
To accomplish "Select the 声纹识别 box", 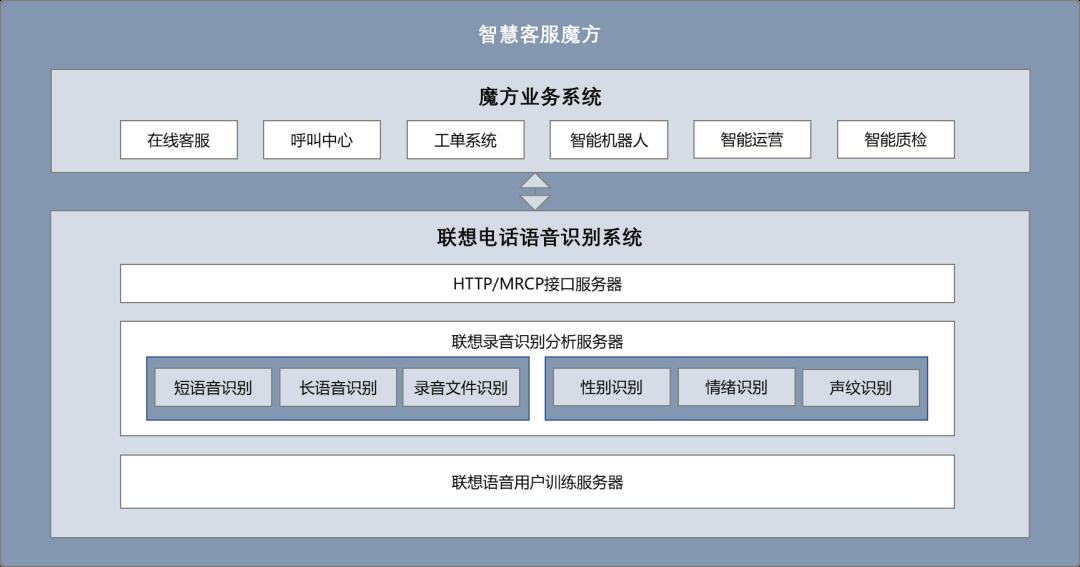I will click(x=861, y=387).
